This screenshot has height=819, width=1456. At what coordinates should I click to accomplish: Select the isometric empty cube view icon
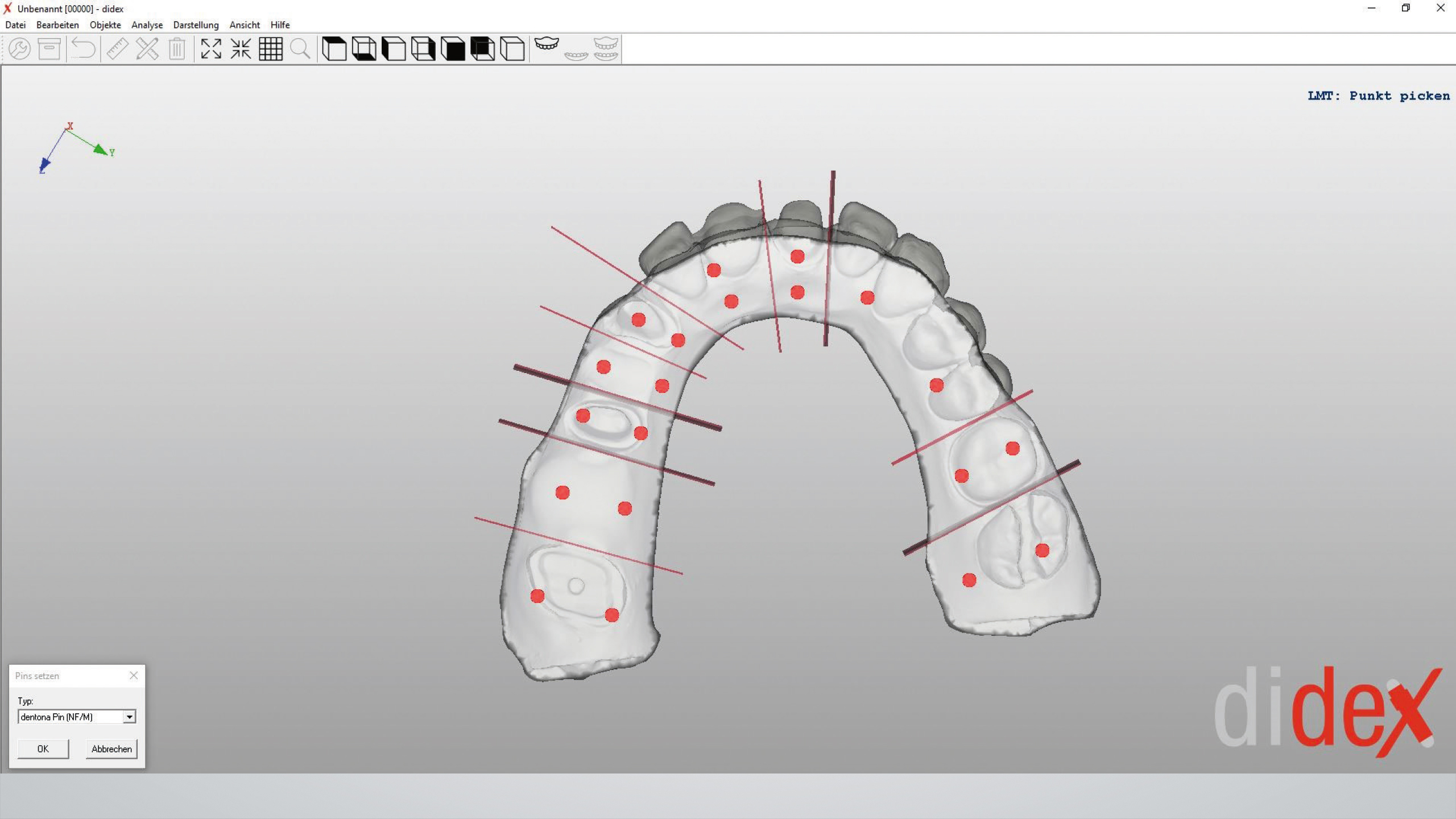(x=512, y=49)
